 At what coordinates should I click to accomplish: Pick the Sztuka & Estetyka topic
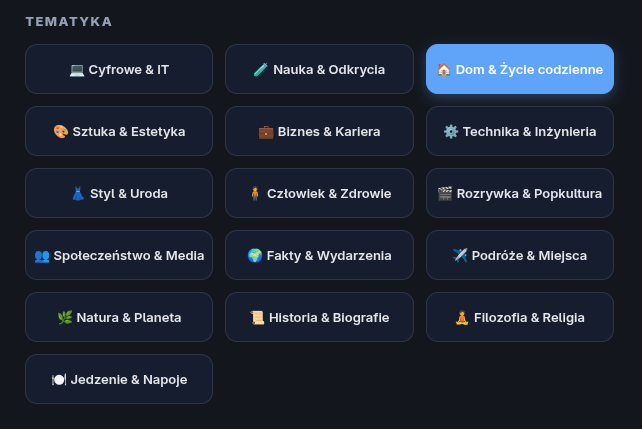119,131
